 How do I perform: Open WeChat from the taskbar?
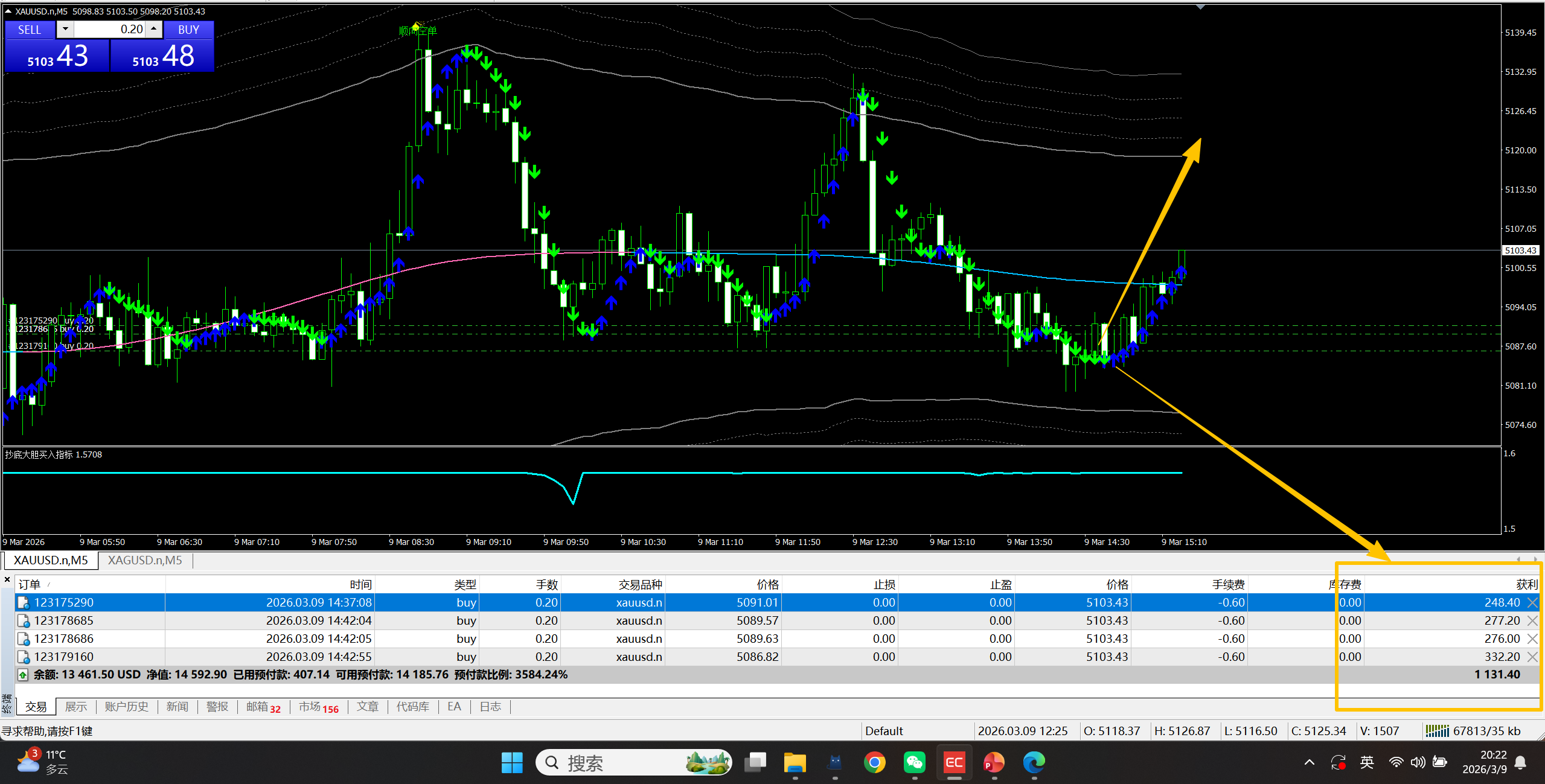point(914,763)
